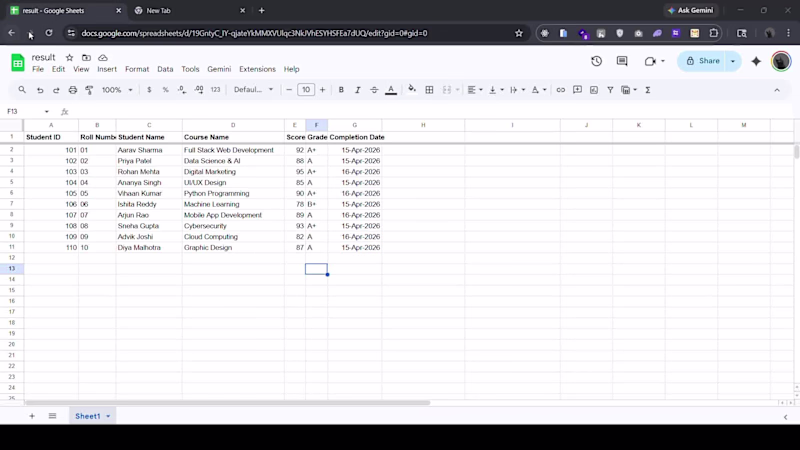Click the Share button
Viewport: 800px width, 450px height.
pyautogui.click(x=703, y=61)
